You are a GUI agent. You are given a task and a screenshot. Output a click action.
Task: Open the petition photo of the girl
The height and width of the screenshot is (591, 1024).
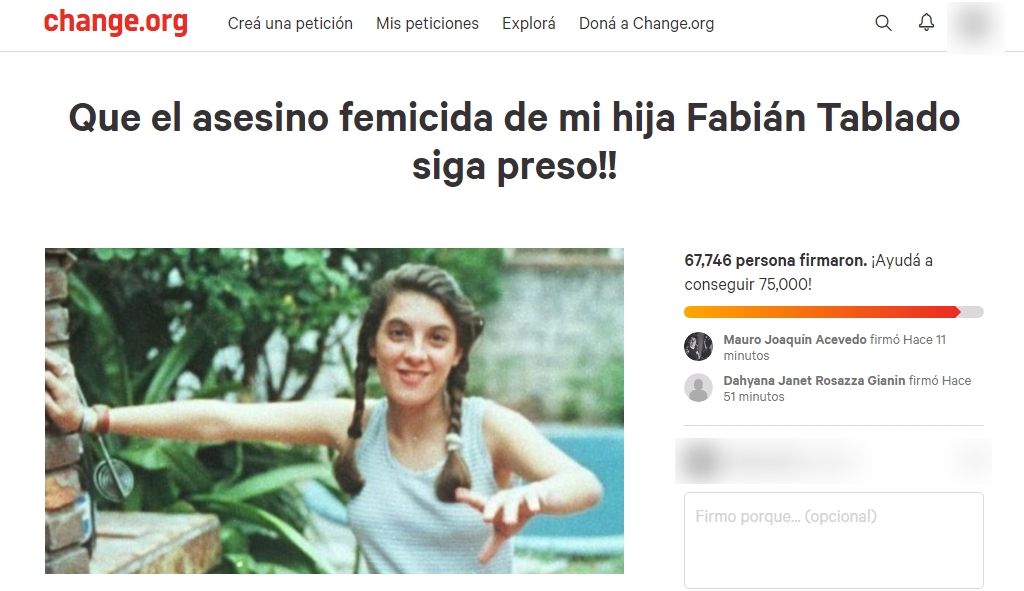334,411
